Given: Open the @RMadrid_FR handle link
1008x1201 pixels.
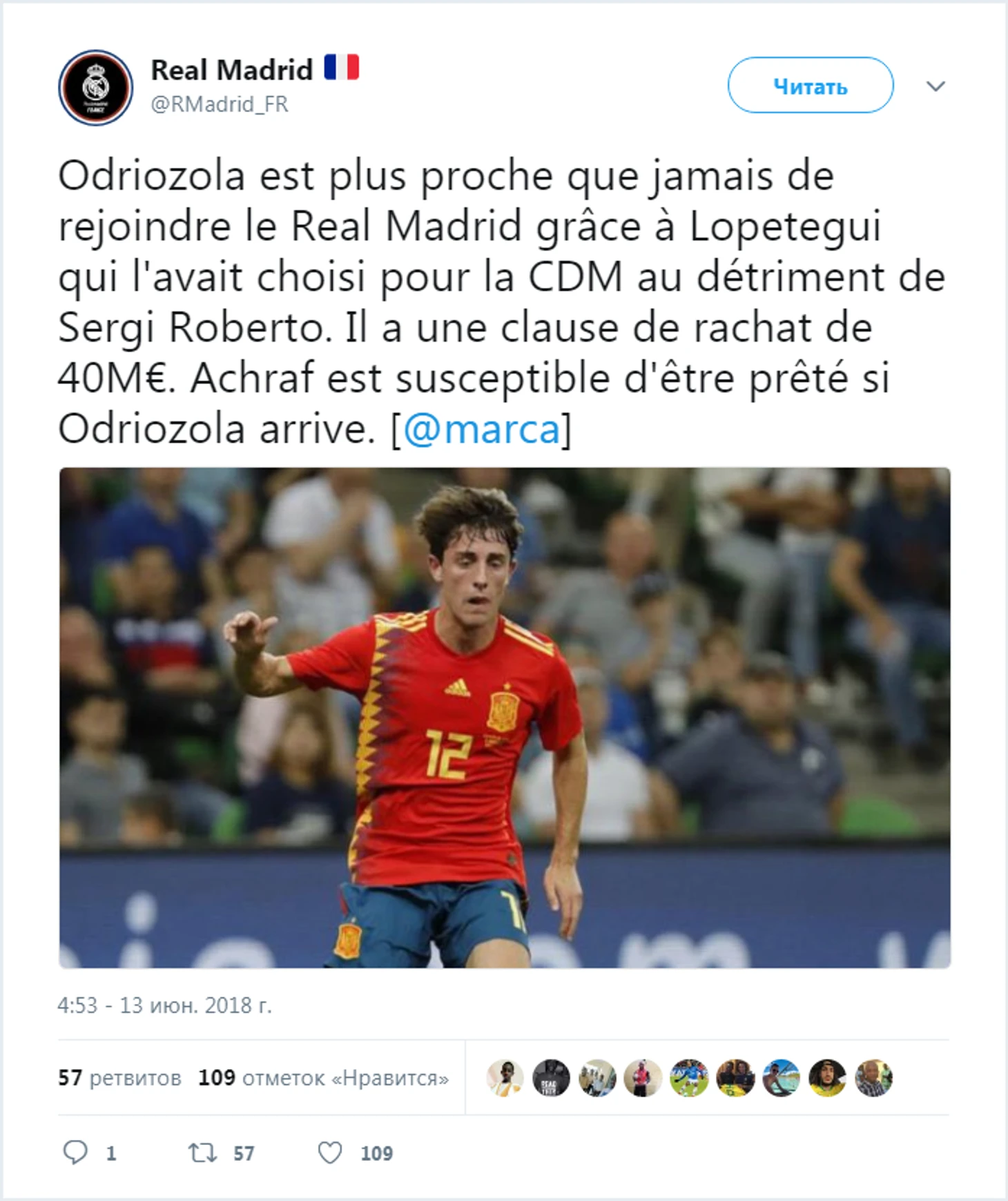Looking at the screenshot, I should pyautogui.click(x=219, y=104).
